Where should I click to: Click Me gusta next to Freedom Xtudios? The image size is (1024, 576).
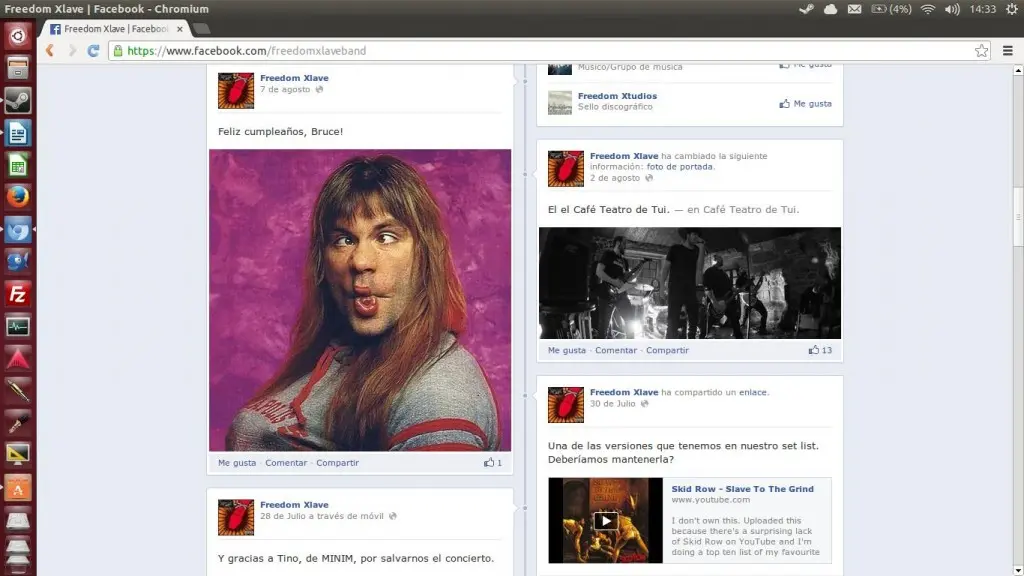[805, 104]
